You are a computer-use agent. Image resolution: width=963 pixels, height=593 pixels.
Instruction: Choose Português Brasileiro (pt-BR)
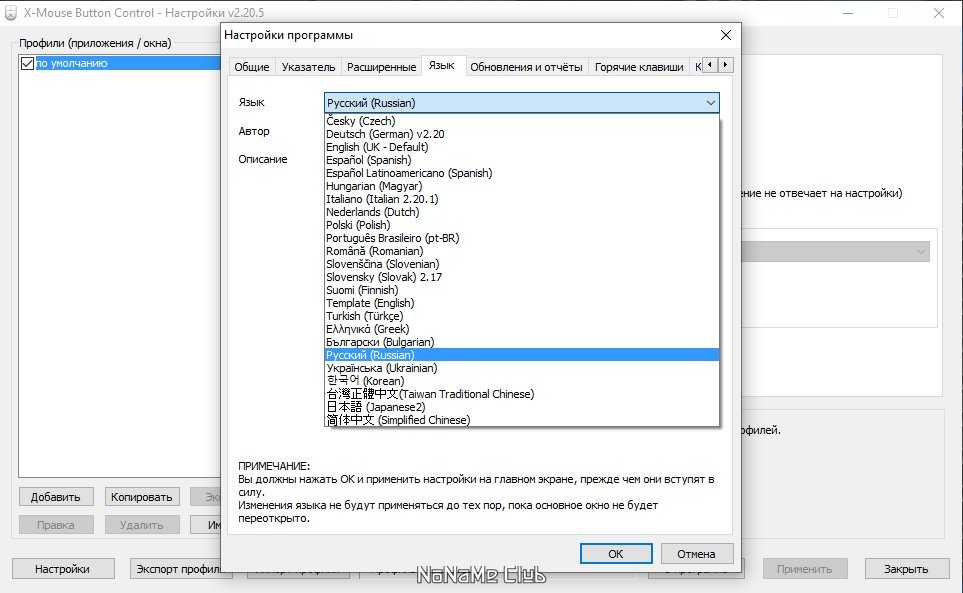pos(521,238)
